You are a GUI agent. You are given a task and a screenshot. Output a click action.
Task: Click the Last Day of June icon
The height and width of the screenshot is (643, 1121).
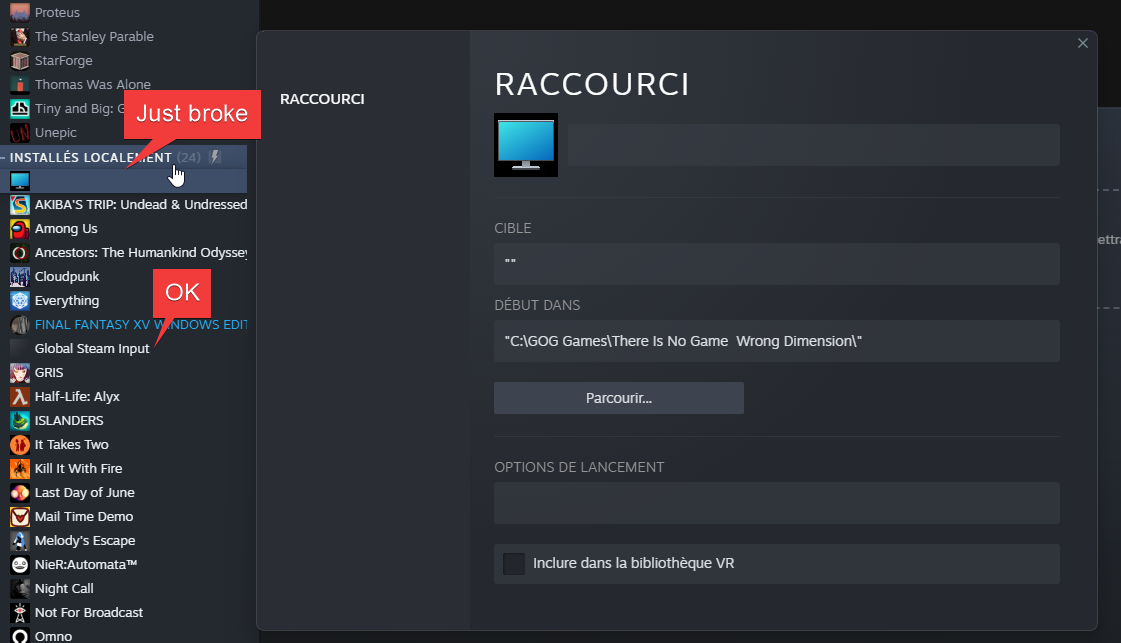coord(20,492)
